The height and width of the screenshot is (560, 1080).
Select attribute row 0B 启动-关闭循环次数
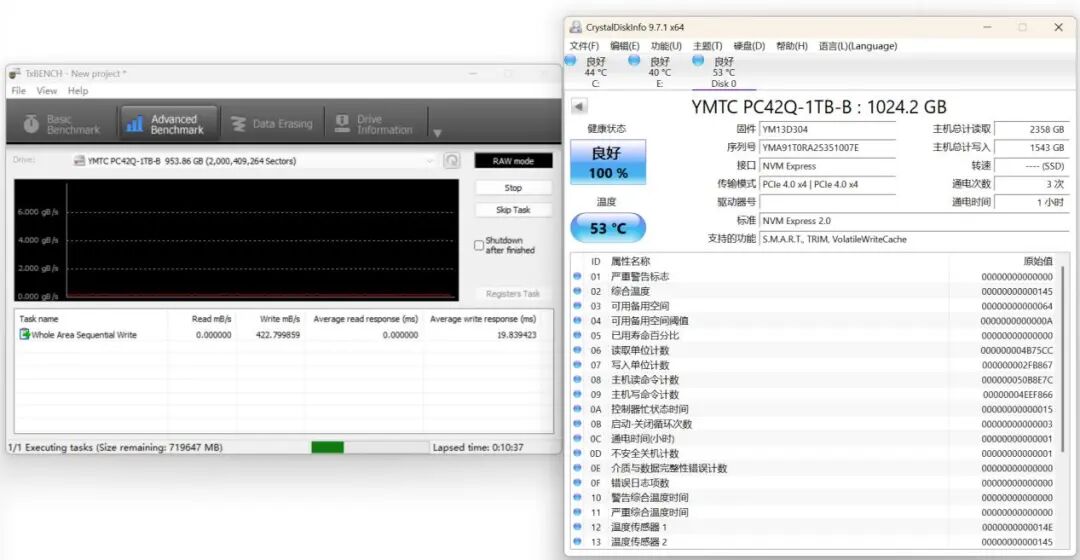(x=814, y=424)
